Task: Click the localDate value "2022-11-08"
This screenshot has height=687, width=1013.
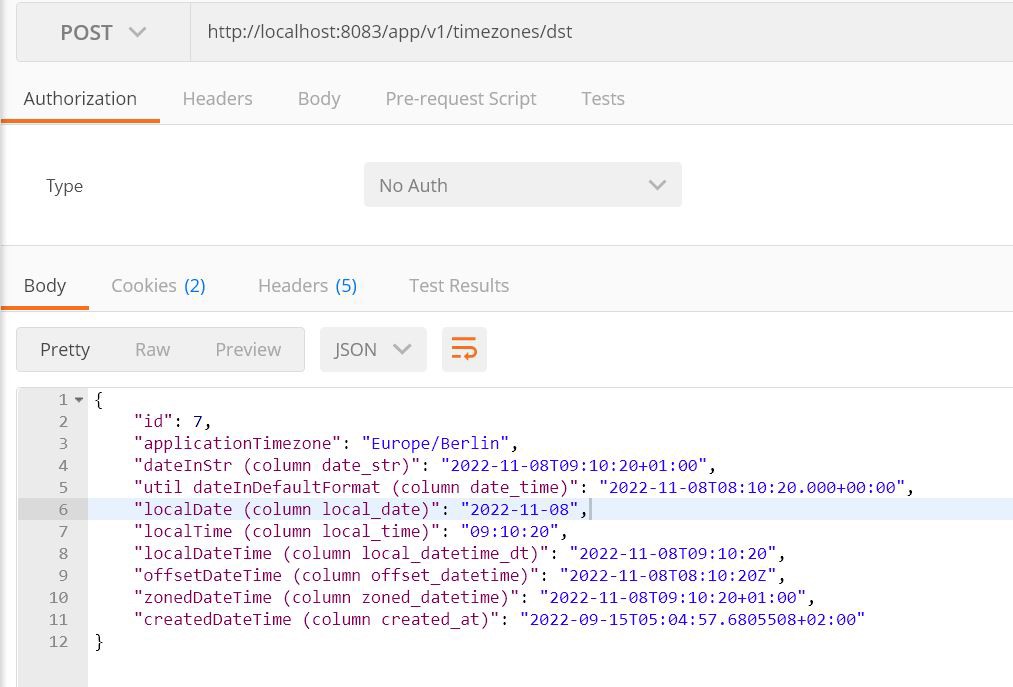Action: (519, 509)
